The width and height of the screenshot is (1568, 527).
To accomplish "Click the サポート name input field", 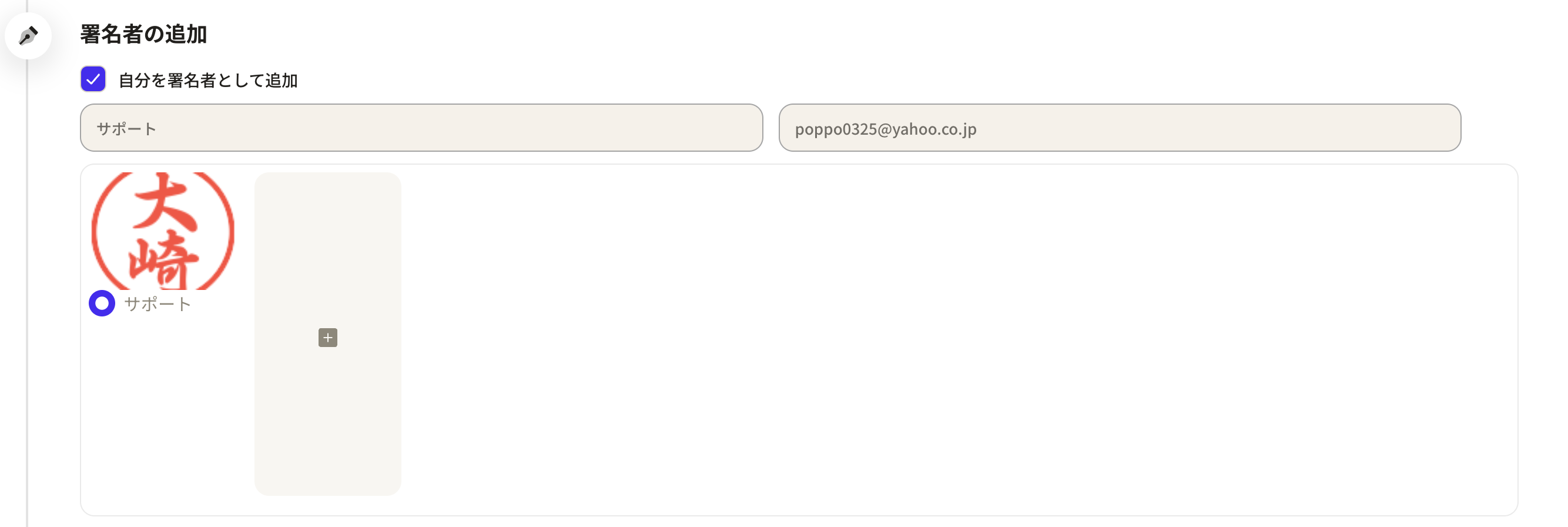I will pyautogui.click(x=421, y=128).
